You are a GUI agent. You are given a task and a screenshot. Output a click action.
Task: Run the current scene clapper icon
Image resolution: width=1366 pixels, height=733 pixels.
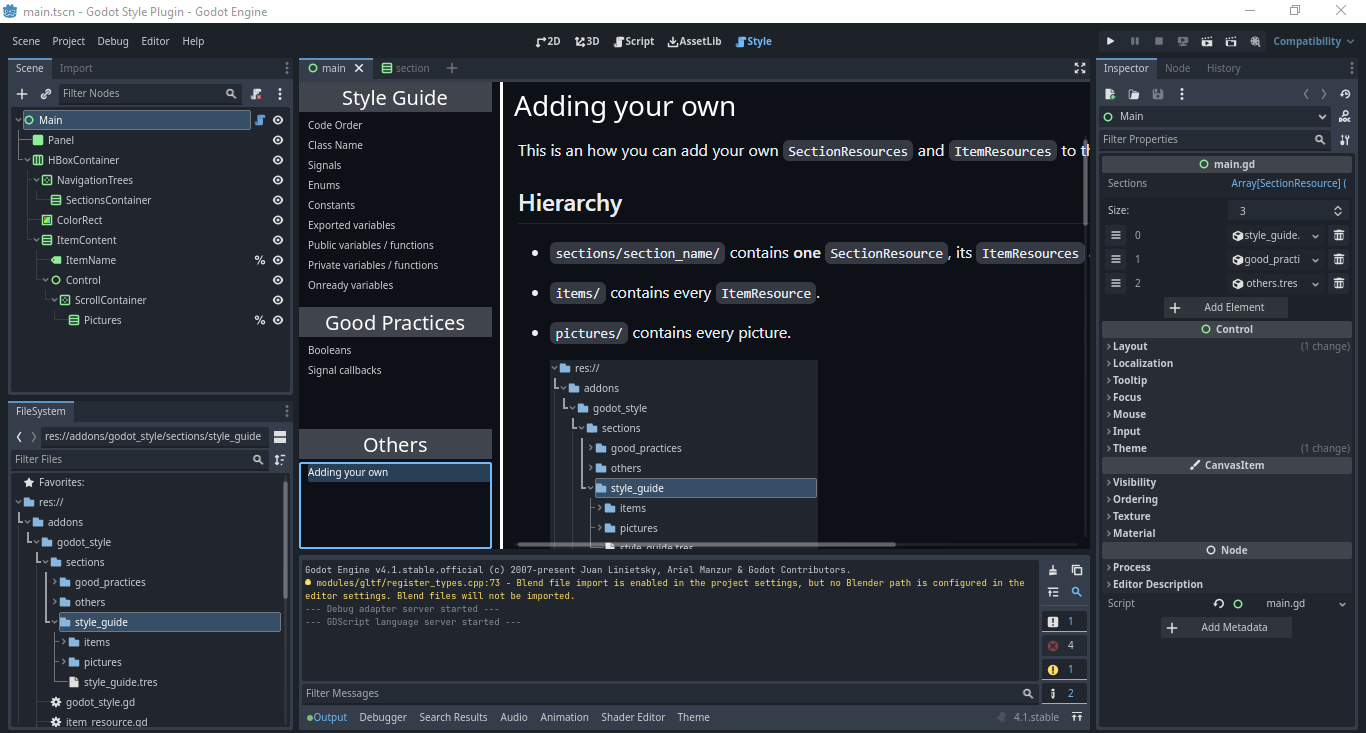1207,41
